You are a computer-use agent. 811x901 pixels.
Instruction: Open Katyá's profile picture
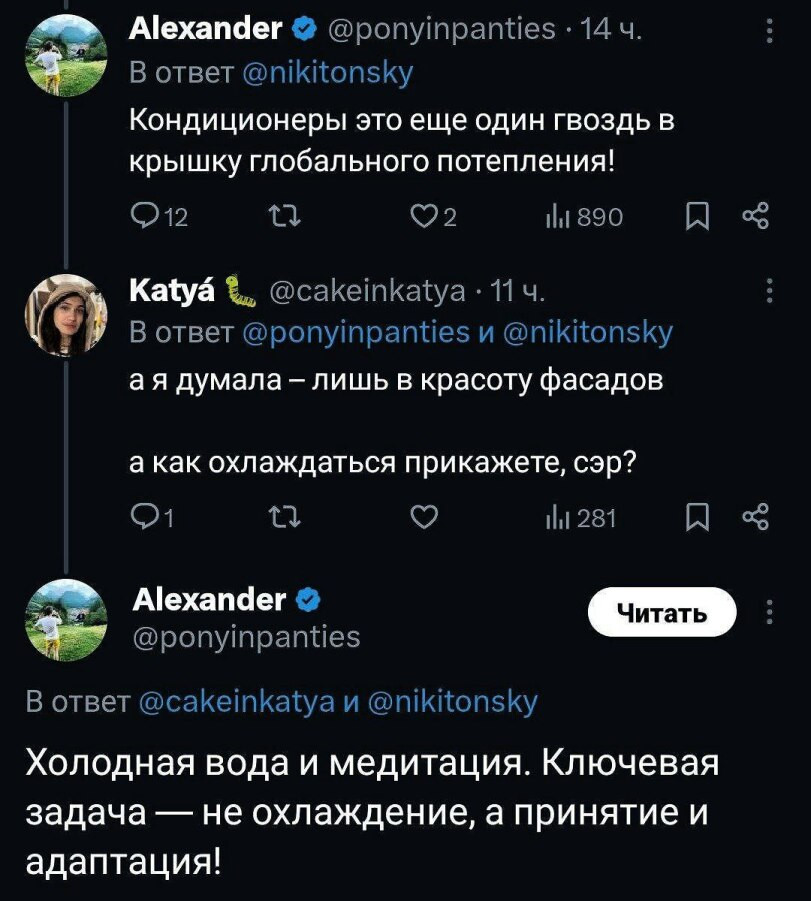[66, 314]
